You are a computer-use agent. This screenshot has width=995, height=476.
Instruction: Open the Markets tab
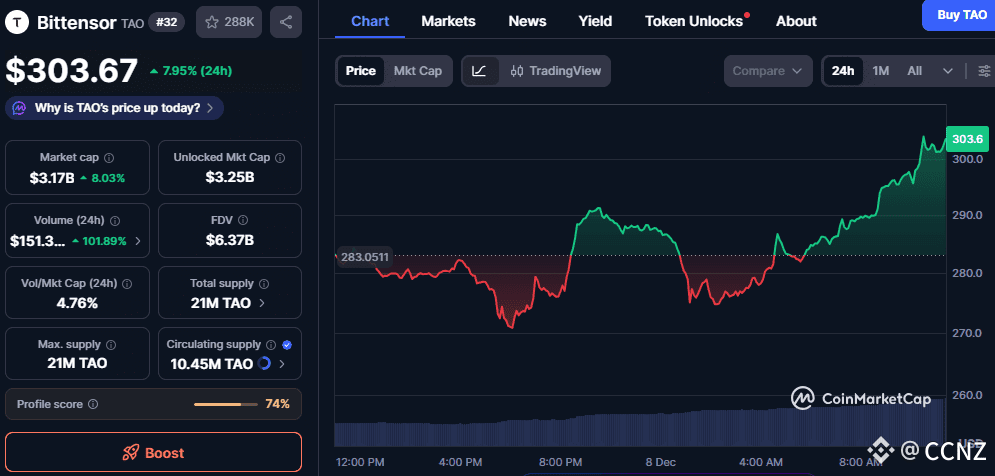point(448,21)
